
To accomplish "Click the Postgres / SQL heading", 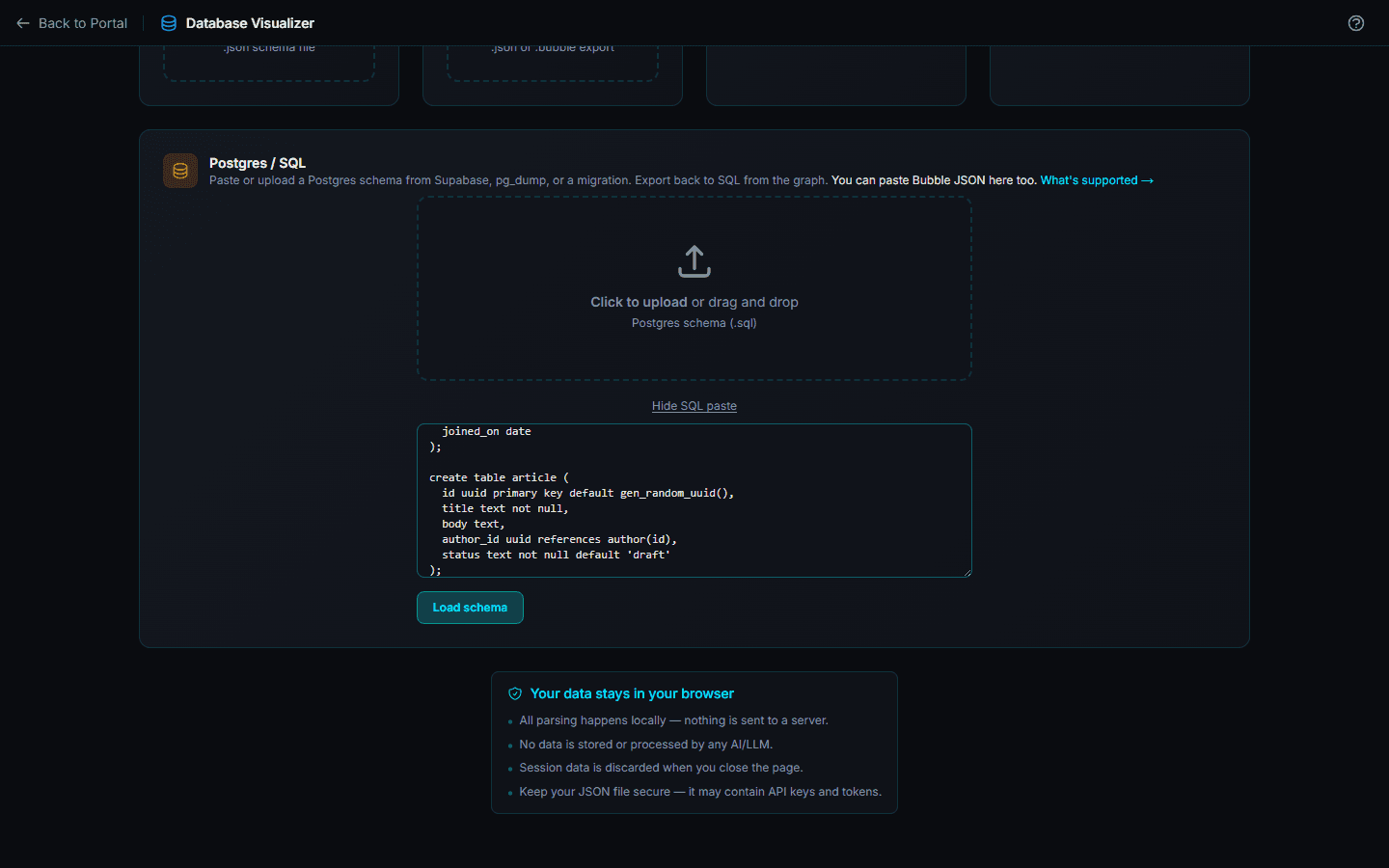I will 258,163.
